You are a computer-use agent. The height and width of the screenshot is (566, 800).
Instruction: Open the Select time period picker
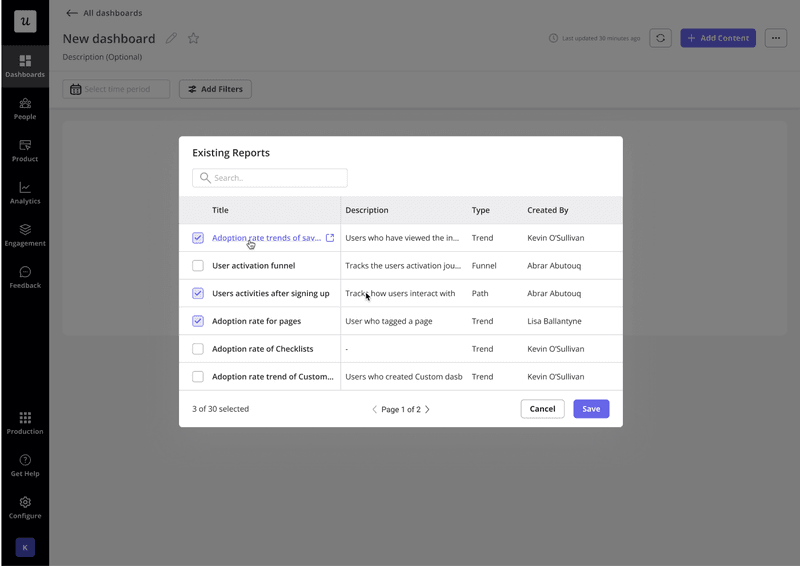116,89
